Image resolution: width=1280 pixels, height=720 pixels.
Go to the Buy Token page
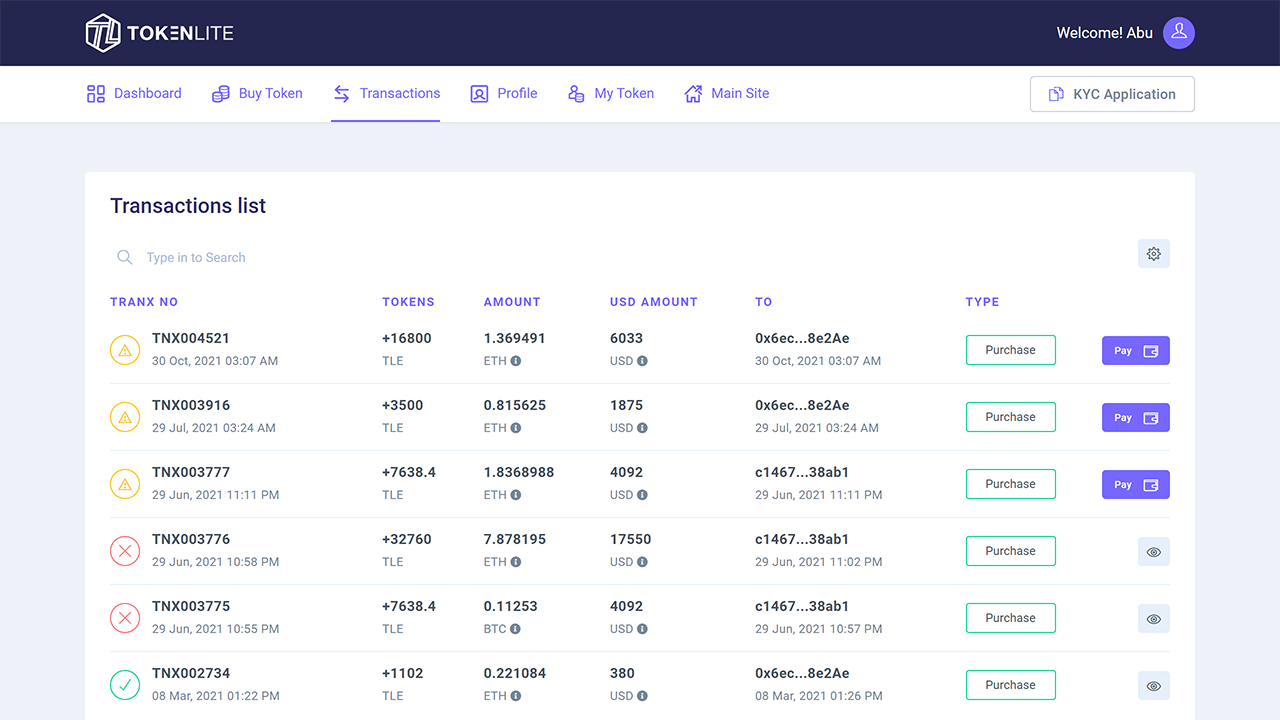tap(257, 93)
